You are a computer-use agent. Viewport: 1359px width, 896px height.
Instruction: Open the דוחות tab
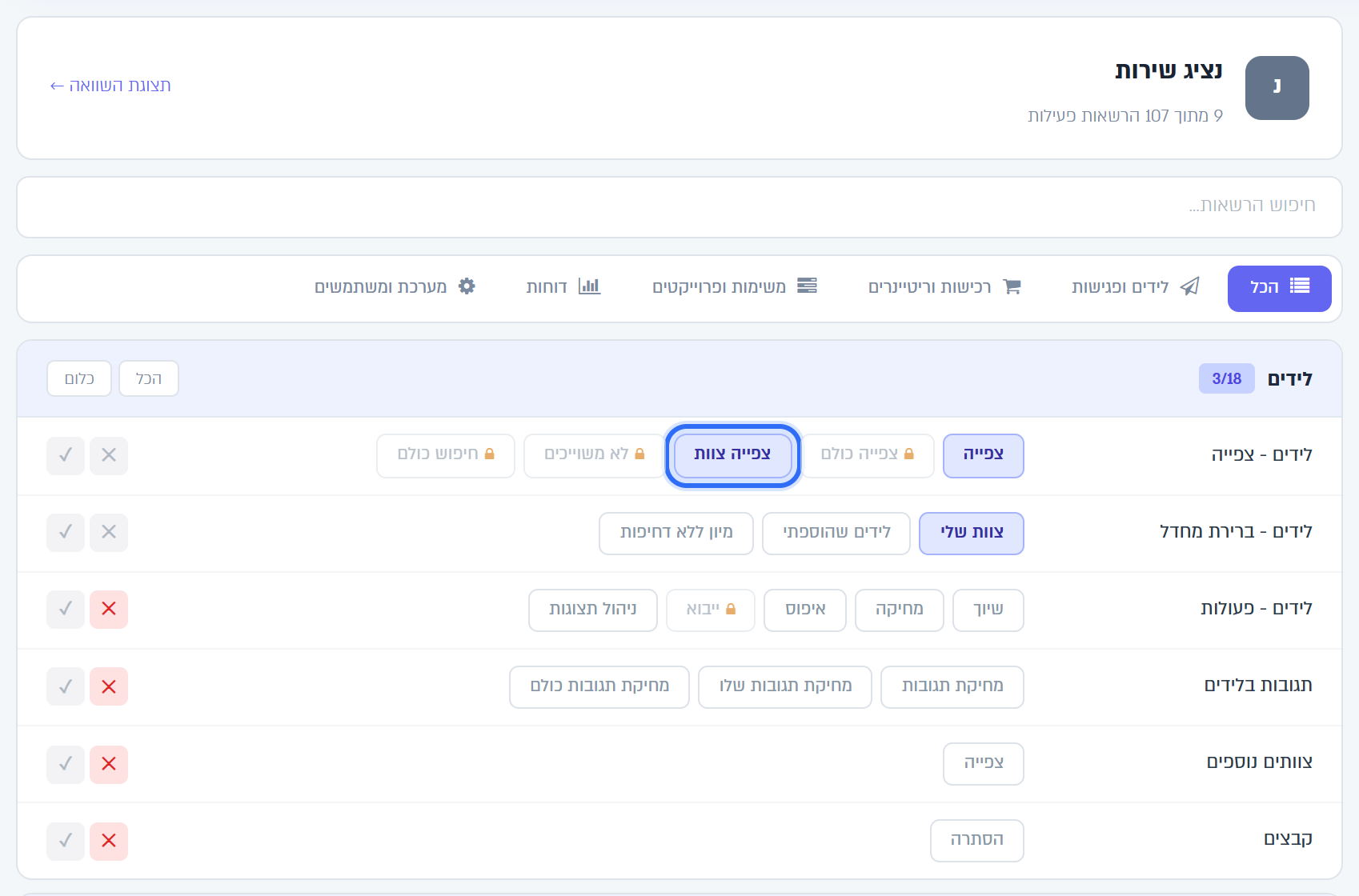point(563,287)
